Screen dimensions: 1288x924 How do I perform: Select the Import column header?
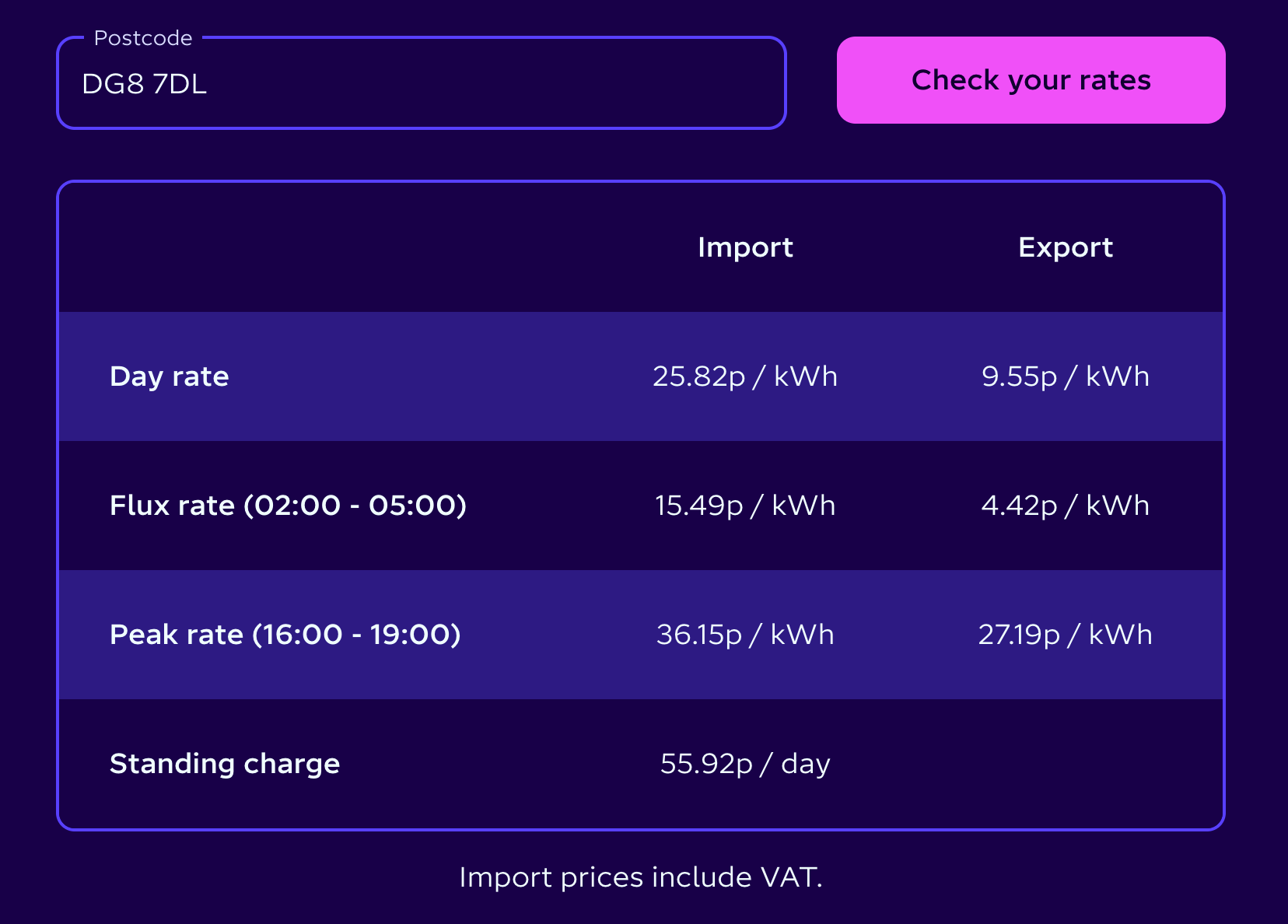point(745,247)
